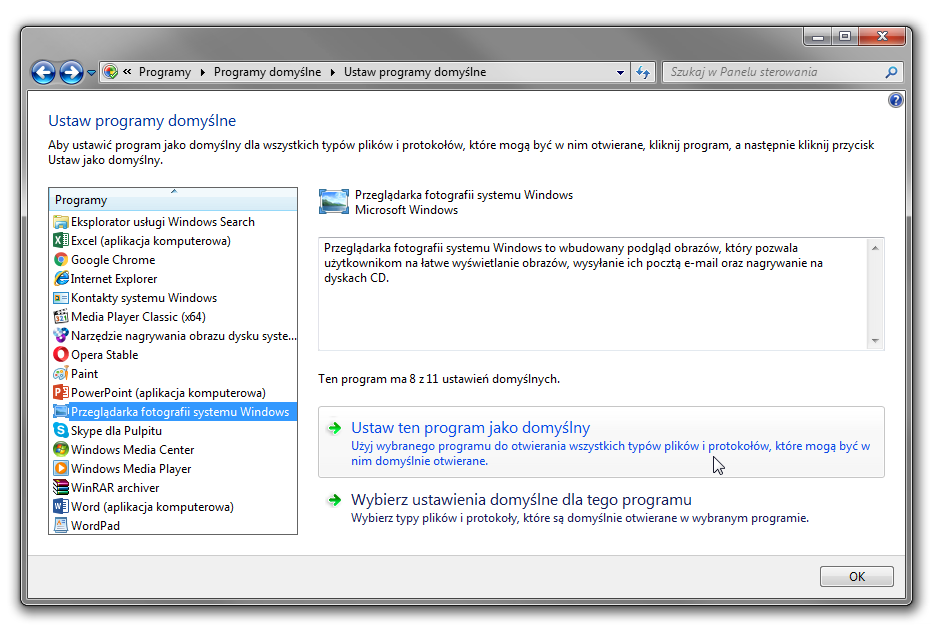This screenshot has height=631, width=943.
Task: Select Word (aplikacja komputerowa) in the list
Action: (173, 506)
